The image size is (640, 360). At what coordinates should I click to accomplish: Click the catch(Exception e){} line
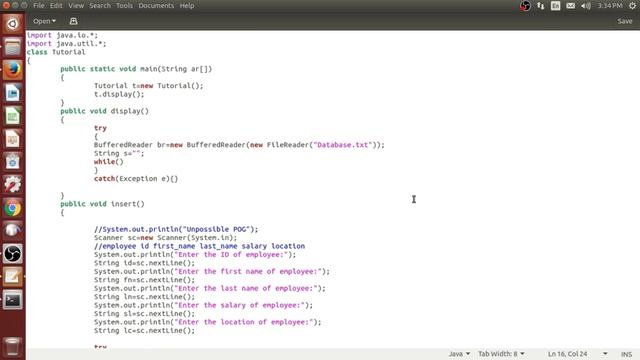click(136, 179)
